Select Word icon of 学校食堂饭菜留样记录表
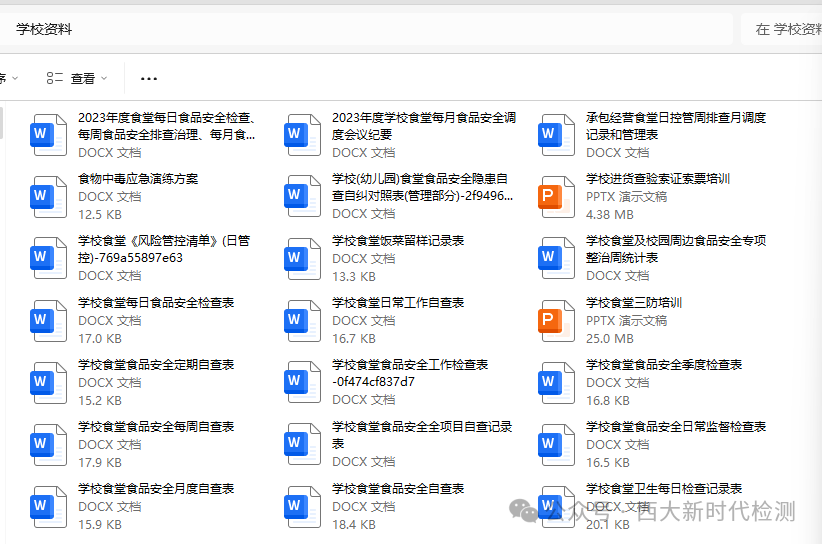 [x=302, y=258]
